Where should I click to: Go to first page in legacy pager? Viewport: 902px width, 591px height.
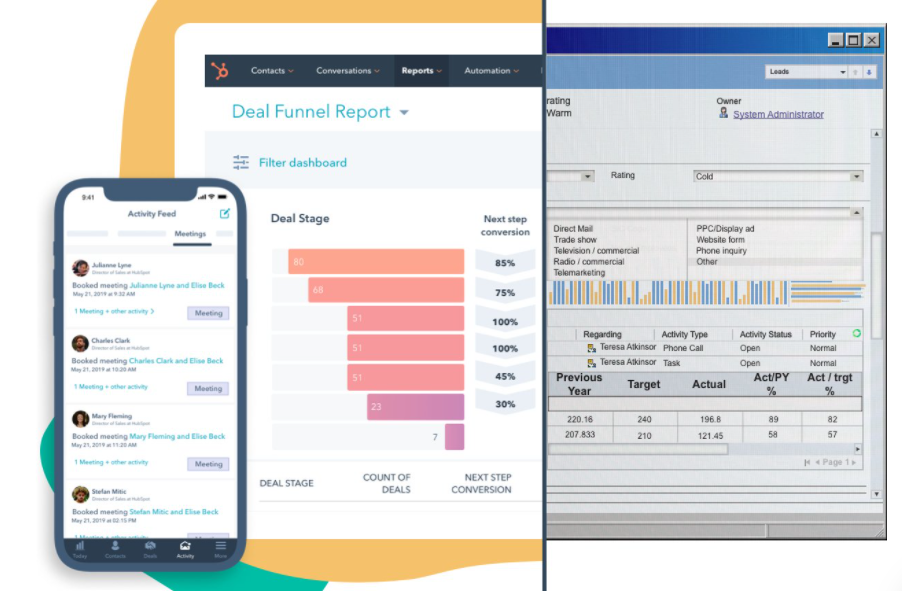[x=807, y=462]
